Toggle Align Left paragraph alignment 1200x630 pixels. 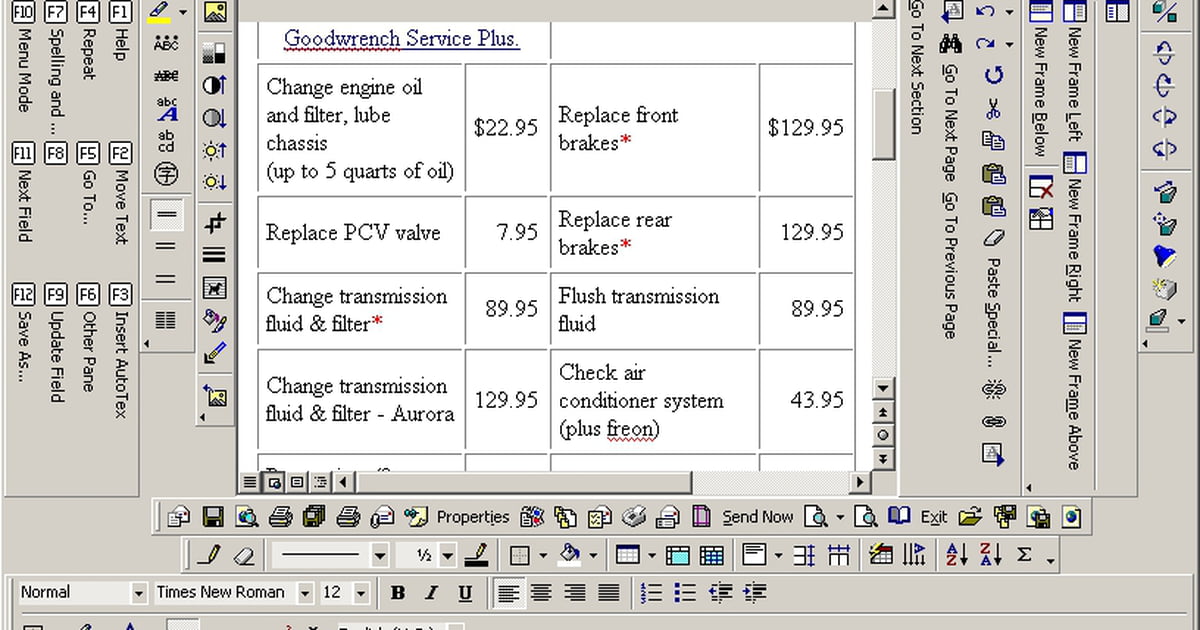(508, 593)
